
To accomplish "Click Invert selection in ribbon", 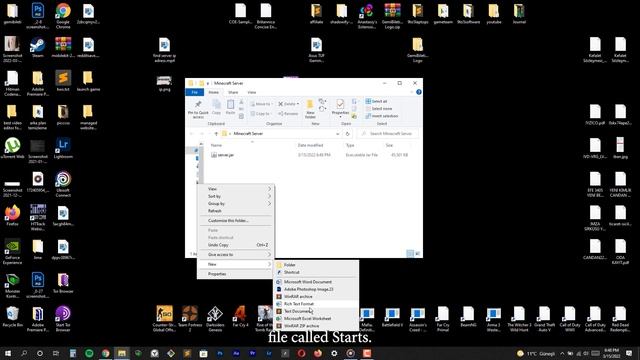I will [382, 116].
